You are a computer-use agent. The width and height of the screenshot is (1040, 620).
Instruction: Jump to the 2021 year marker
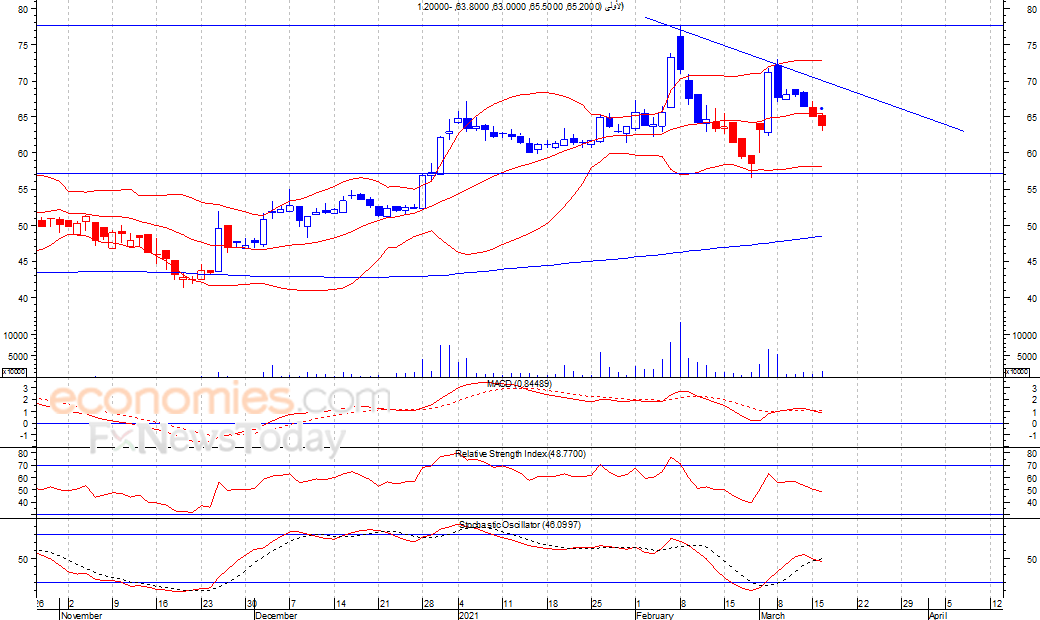click(x=469, y=616)
